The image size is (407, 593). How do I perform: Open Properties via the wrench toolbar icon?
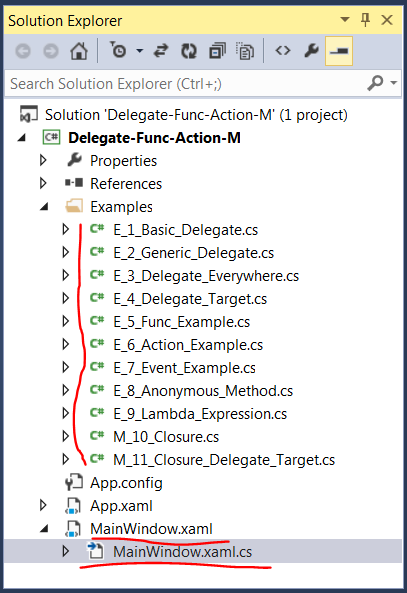coord(311,51)
